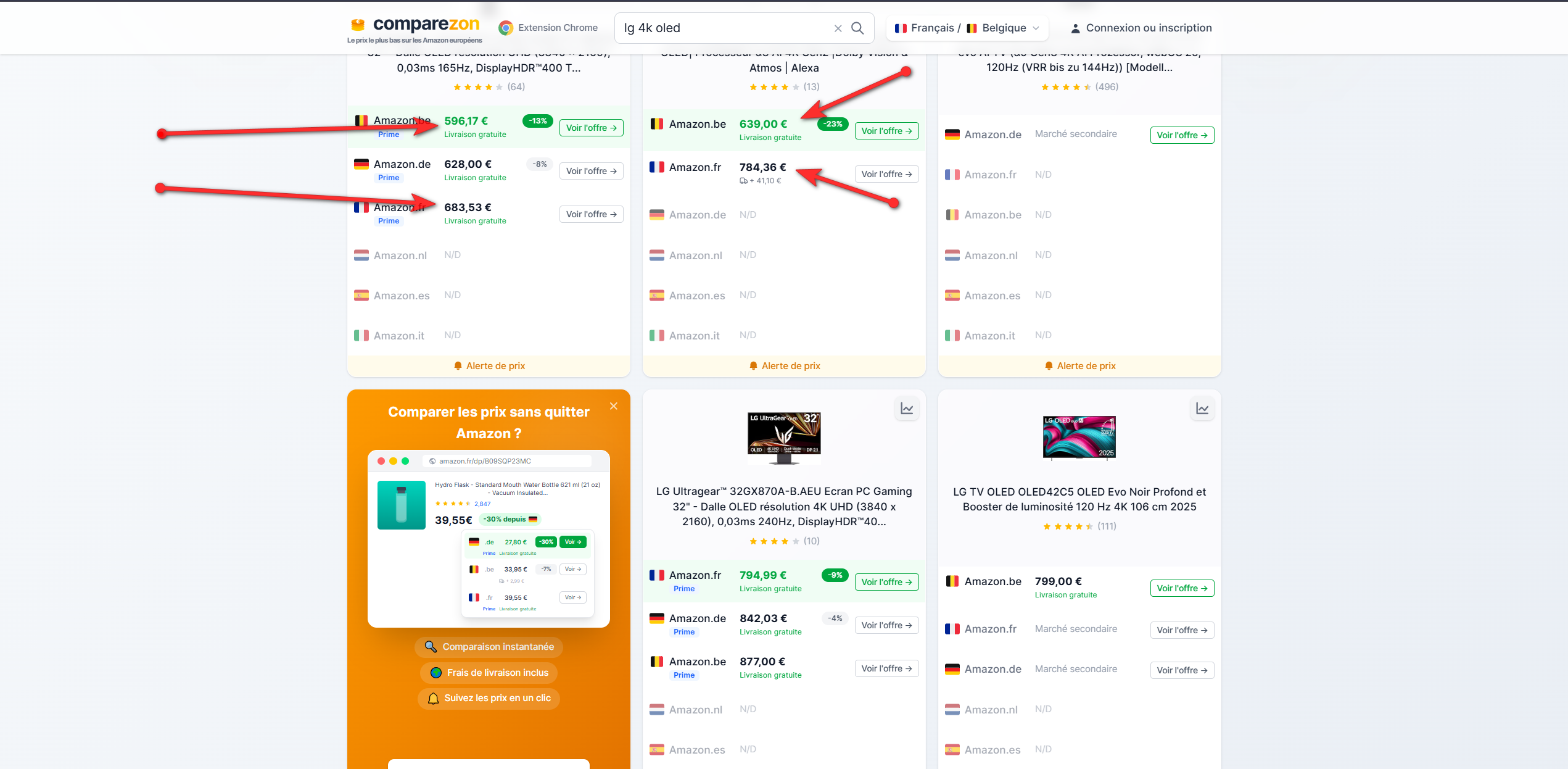This screenshot has height=769, width=1568.
Task: Open the LG Ultragear 32GX870A product thumbnail
Action: tap(785, 438)
